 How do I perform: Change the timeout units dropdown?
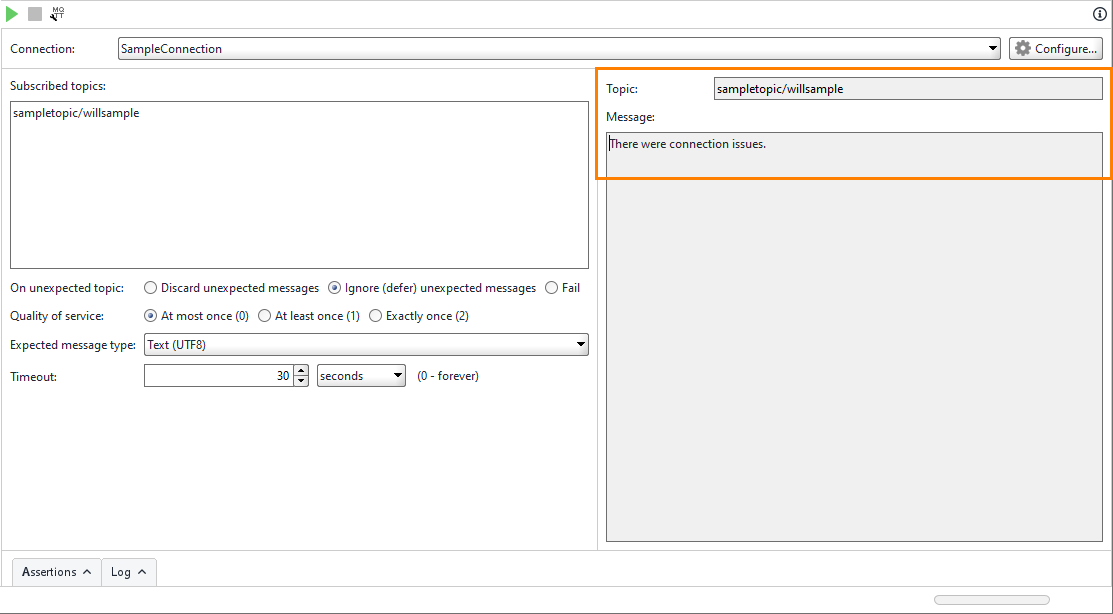[x=398, y=375]
